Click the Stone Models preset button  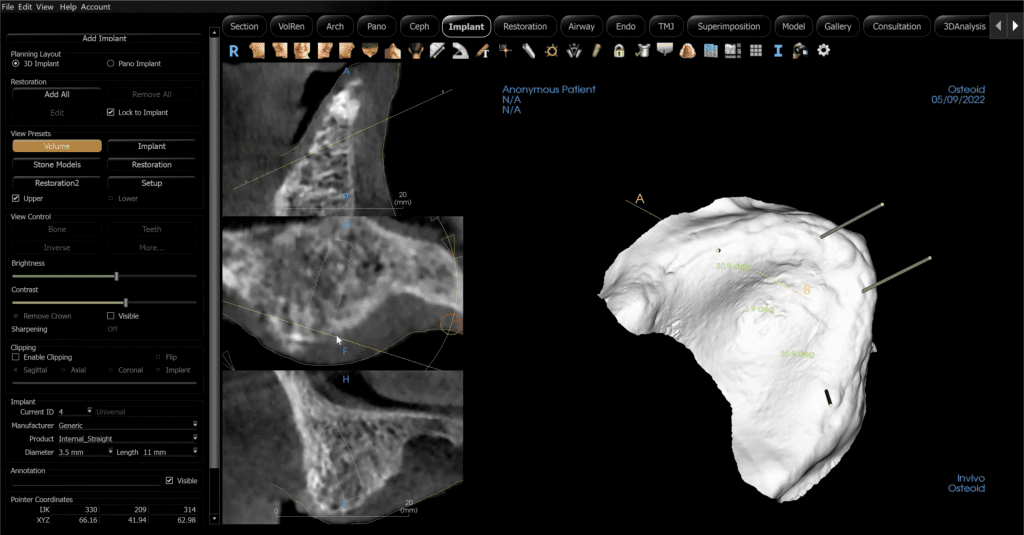57,165
